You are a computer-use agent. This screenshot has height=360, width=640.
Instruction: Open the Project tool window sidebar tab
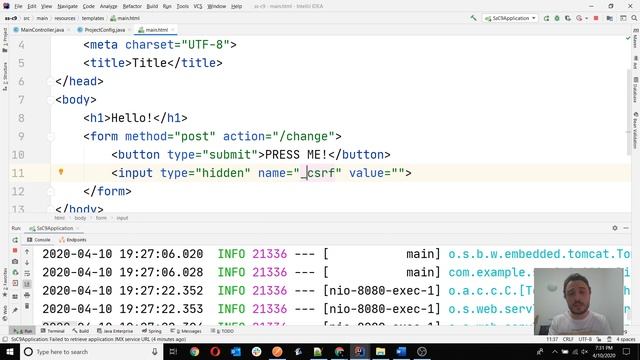click(x=5, y=40)
